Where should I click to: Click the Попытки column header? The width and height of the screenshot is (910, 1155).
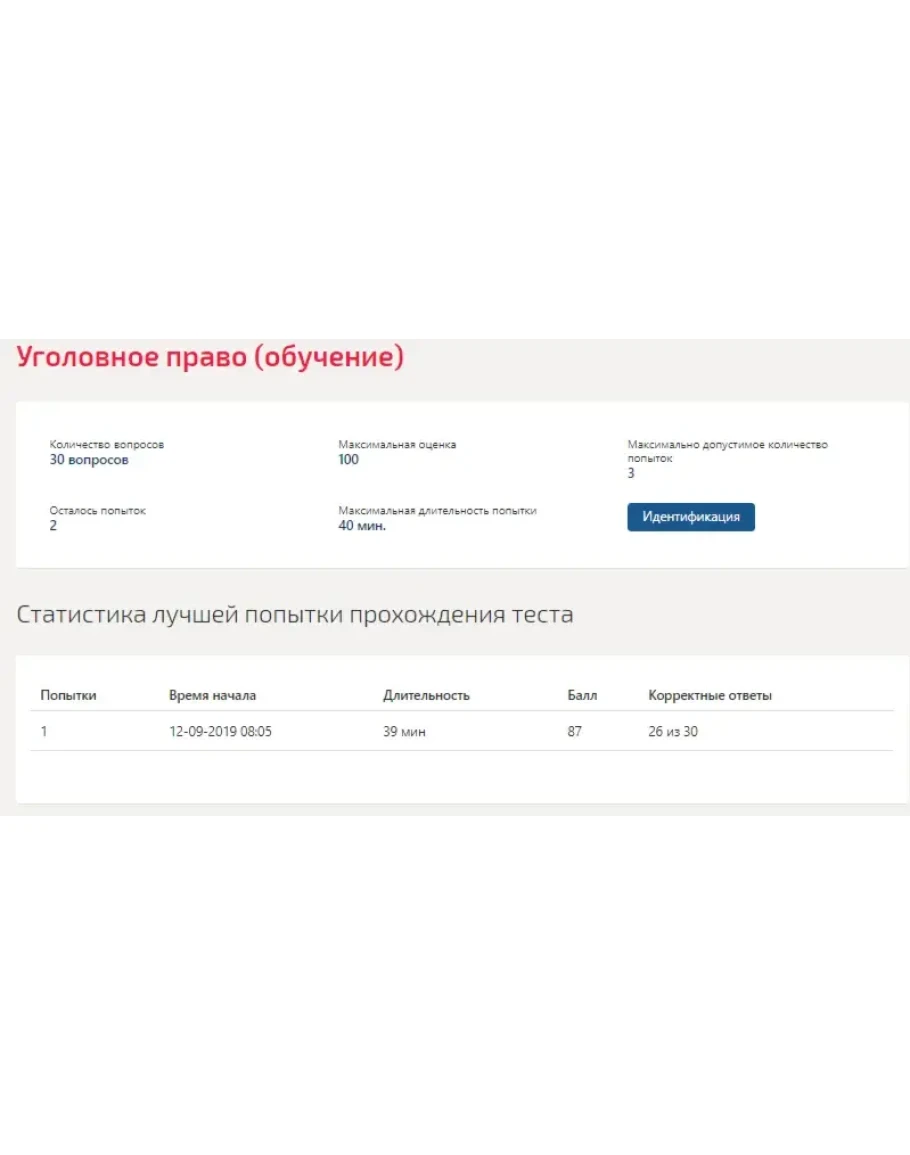tap(68, 695)
